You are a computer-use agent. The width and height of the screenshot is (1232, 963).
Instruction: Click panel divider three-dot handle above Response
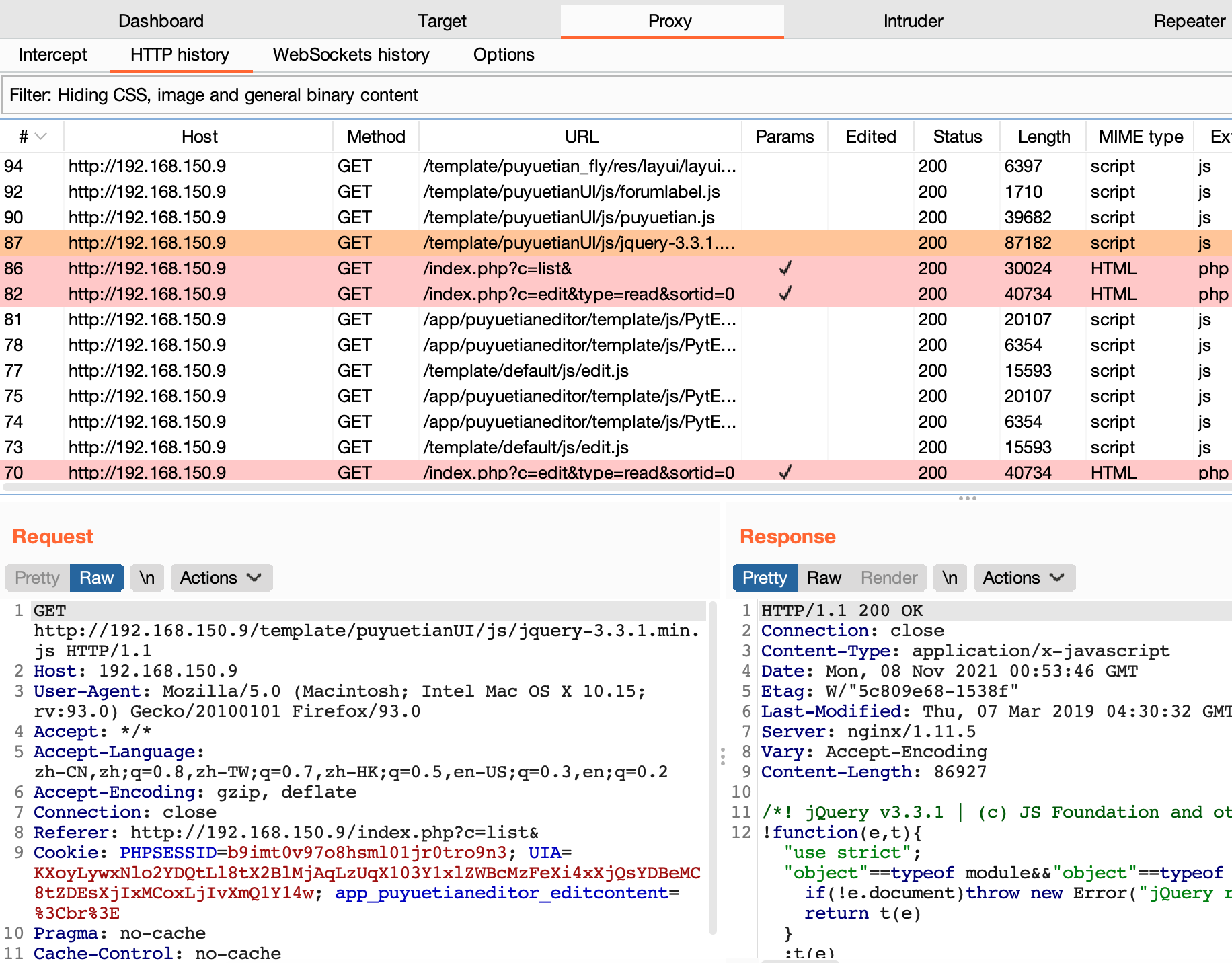(967, 498)
